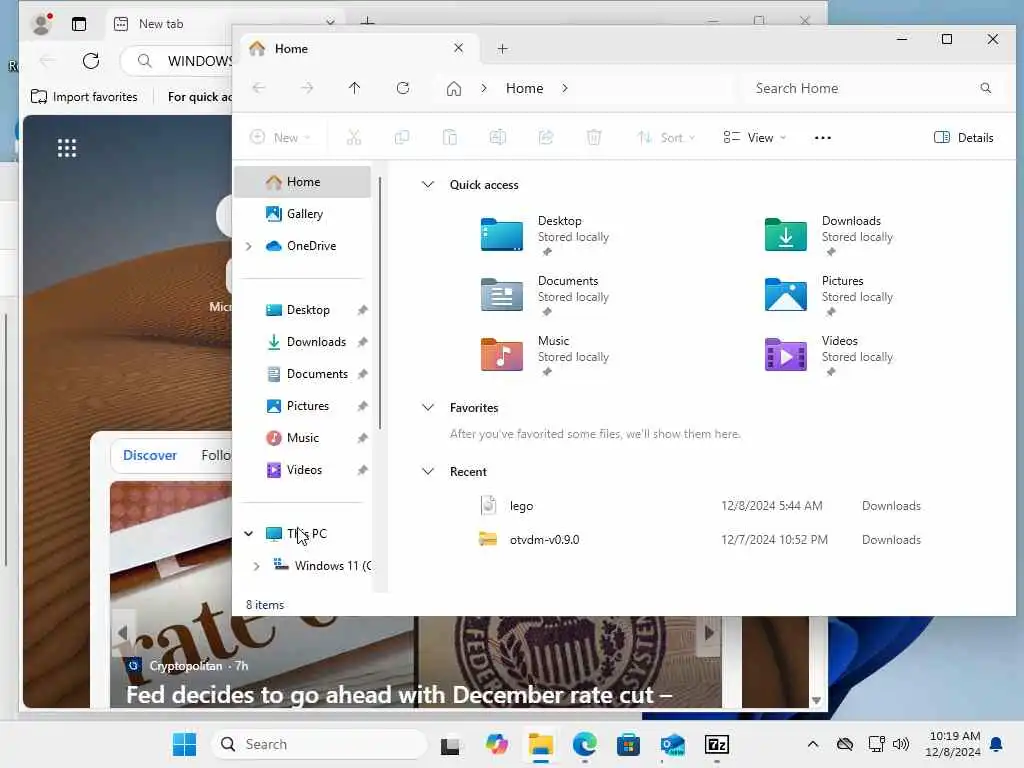Click the Edge refresh button
The height and width of the screenshot is (768, 1024).
point(91,61)
